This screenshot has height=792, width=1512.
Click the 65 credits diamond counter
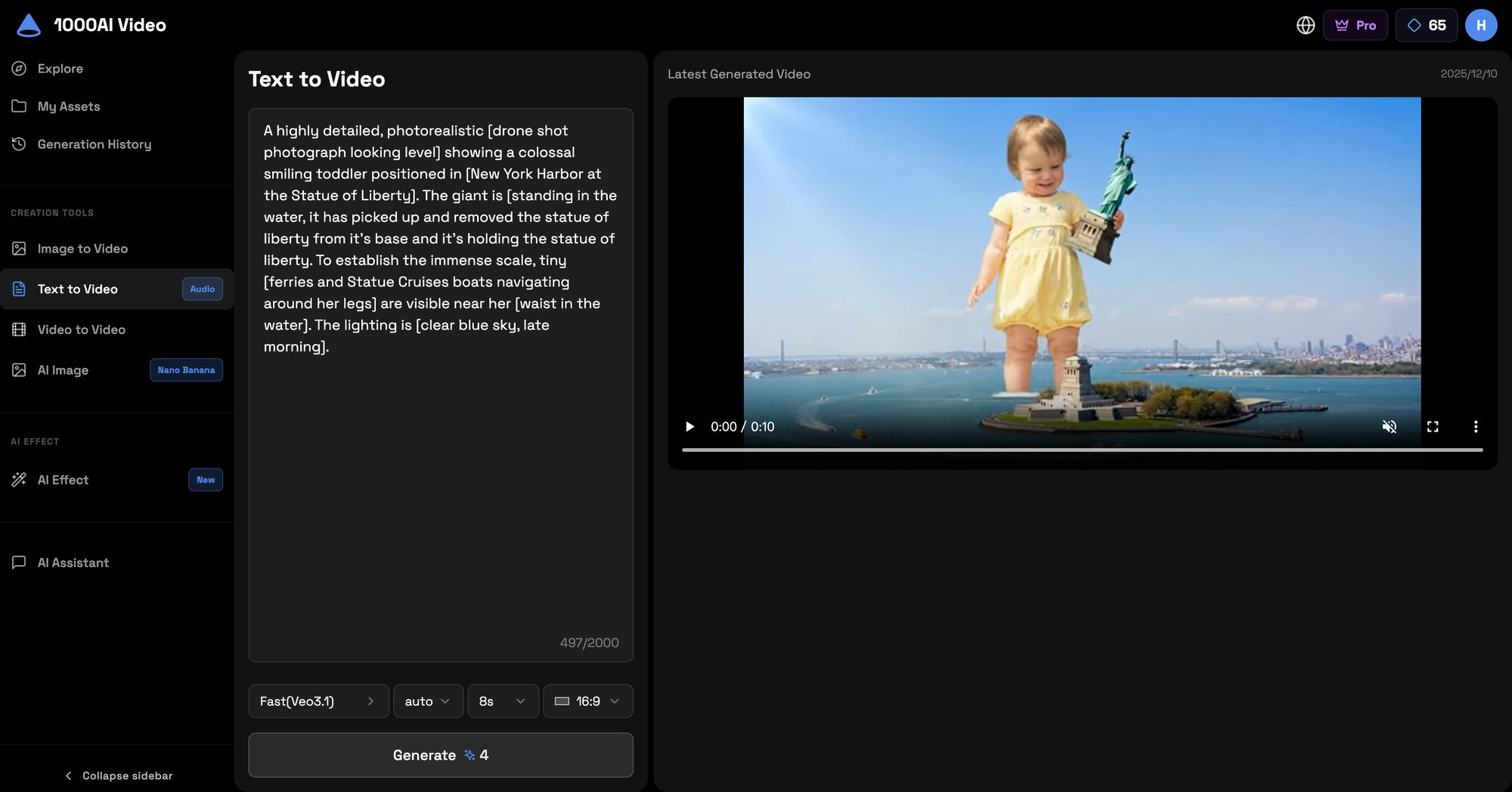tap(1426, 26)
